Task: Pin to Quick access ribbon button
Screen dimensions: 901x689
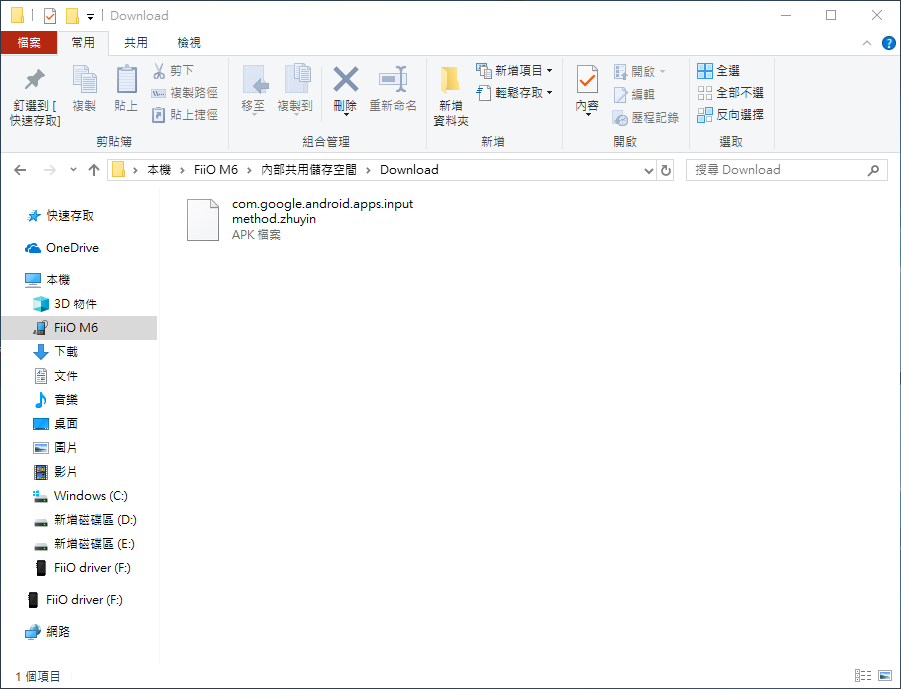Action: click(x=34, y=95)
